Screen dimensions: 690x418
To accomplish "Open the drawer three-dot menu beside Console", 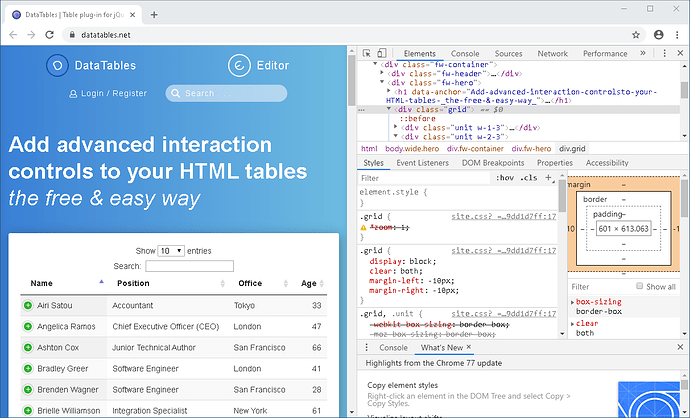I will [366, 347].
